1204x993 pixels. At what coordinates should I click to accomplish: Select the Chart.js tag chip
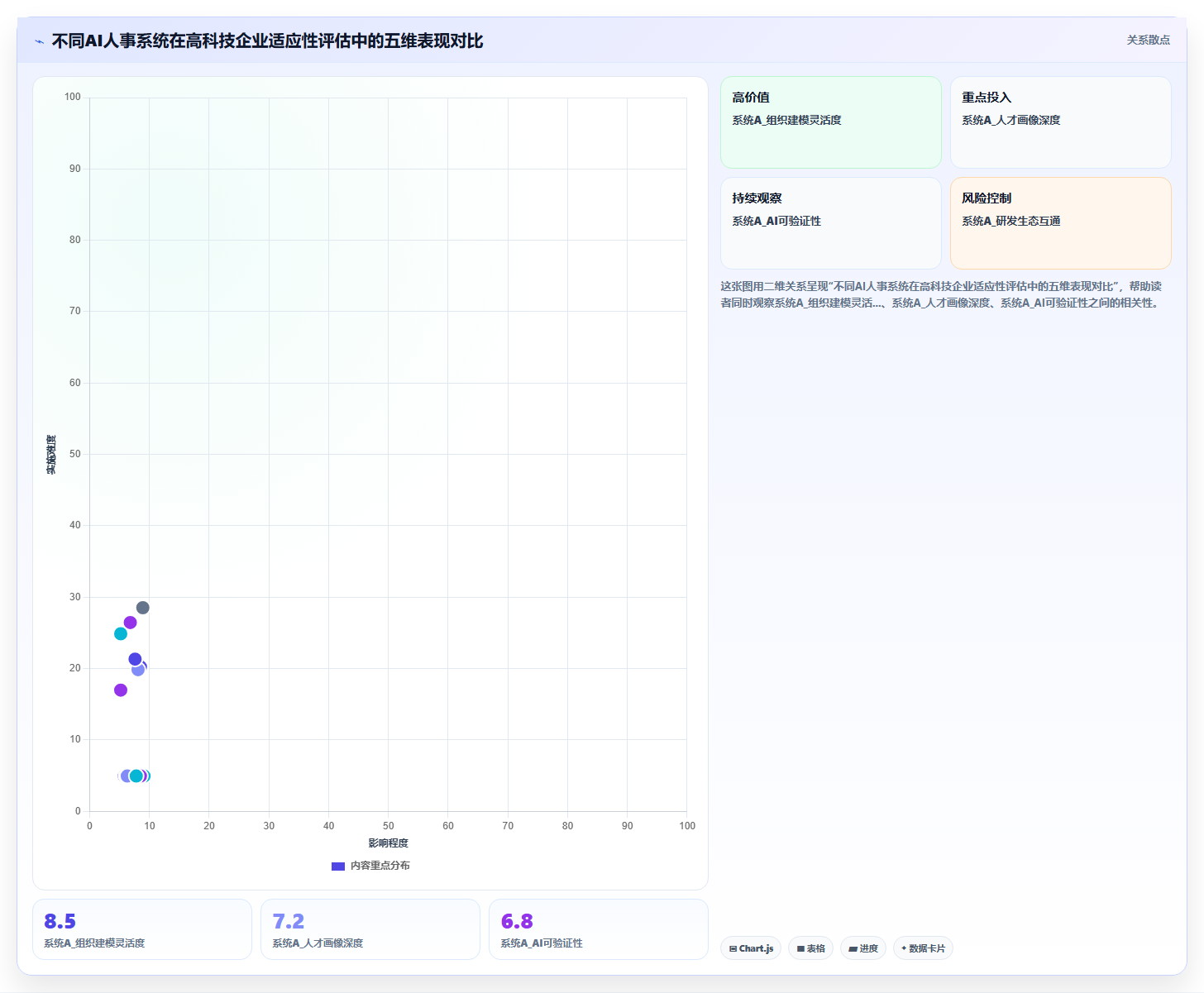pos(751,948)
